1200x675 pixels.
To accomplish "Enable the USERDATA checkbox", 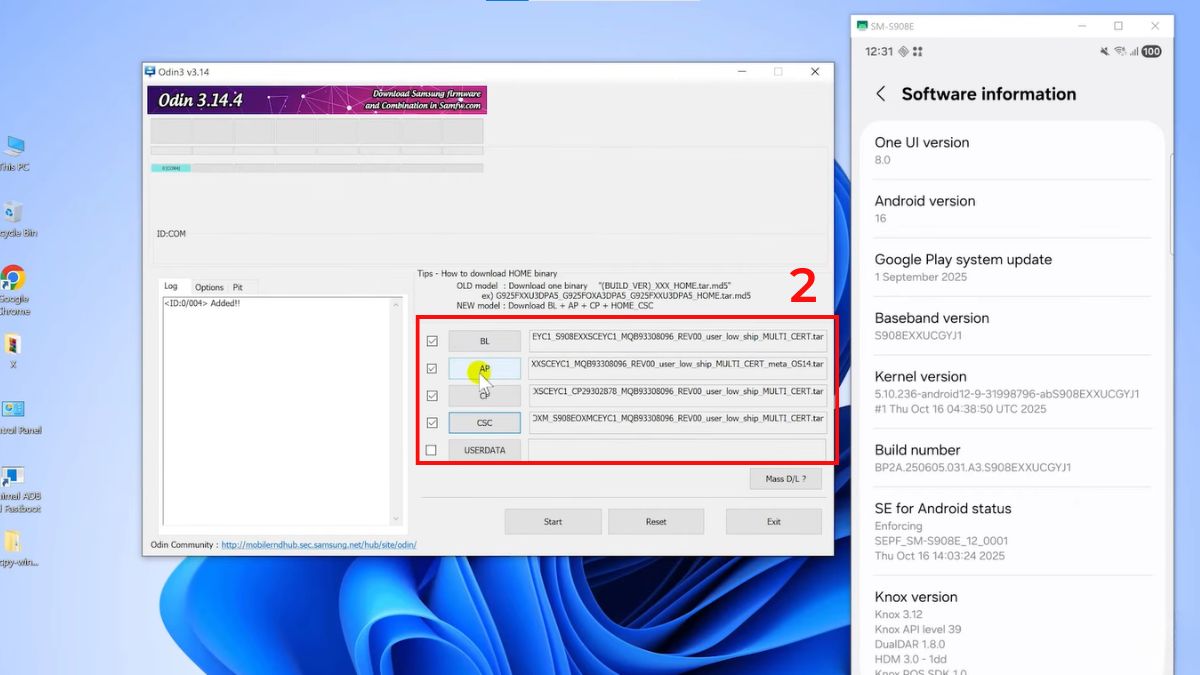I will click(432, 449).
